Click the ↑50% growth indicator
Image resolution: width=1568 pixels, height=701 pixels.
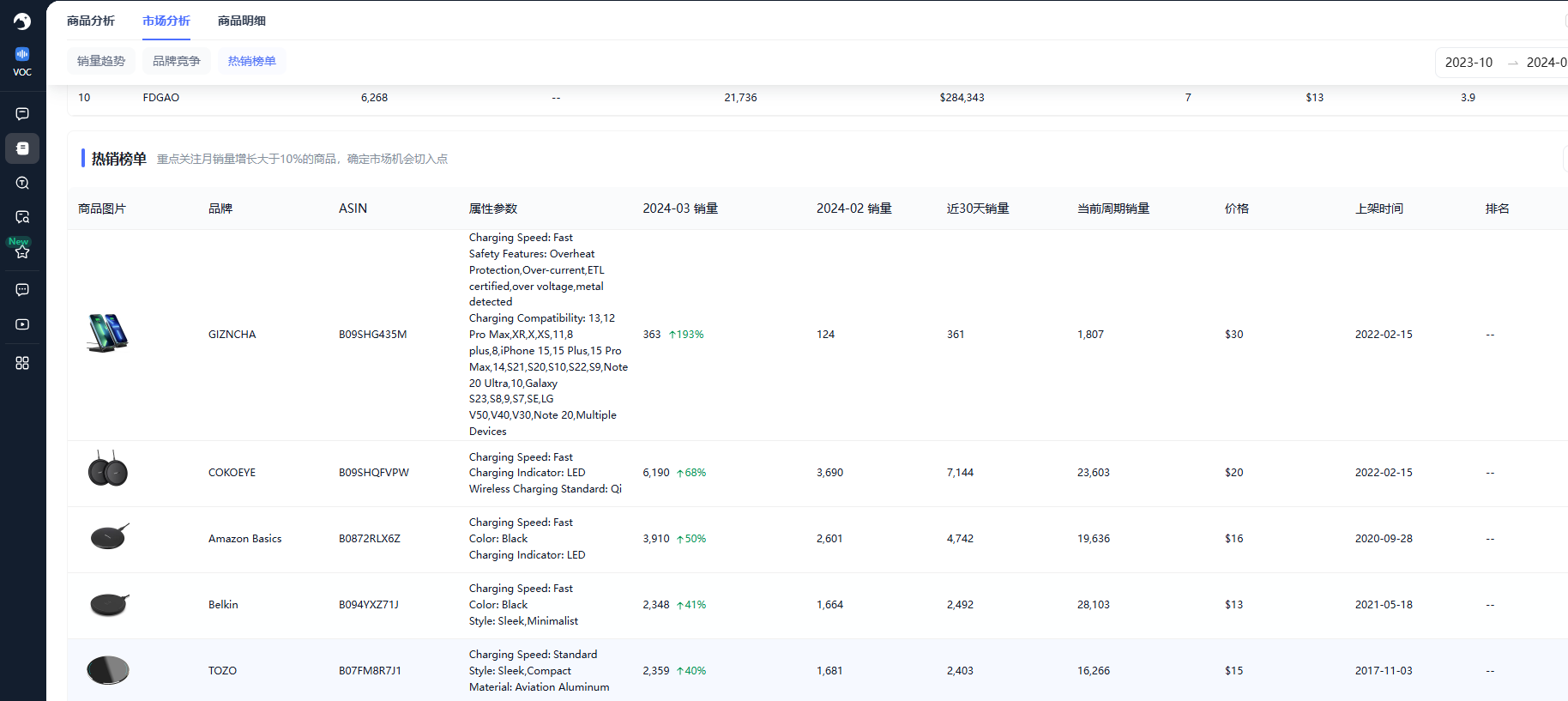coord(691,539)
